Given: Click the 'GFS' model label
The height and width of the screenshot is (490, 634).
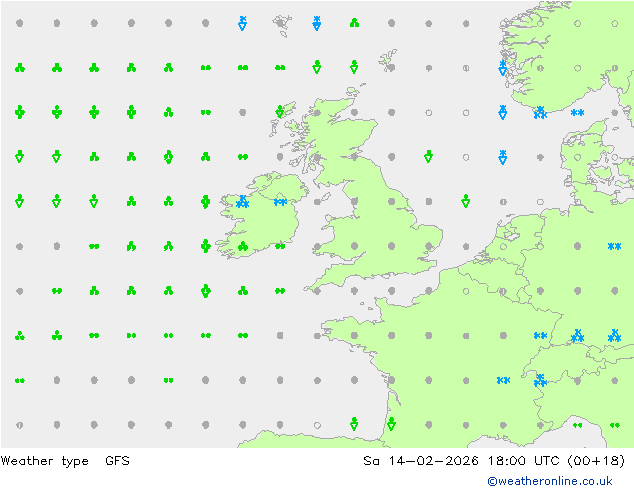Looking at the screenshot, I should 117,460.
